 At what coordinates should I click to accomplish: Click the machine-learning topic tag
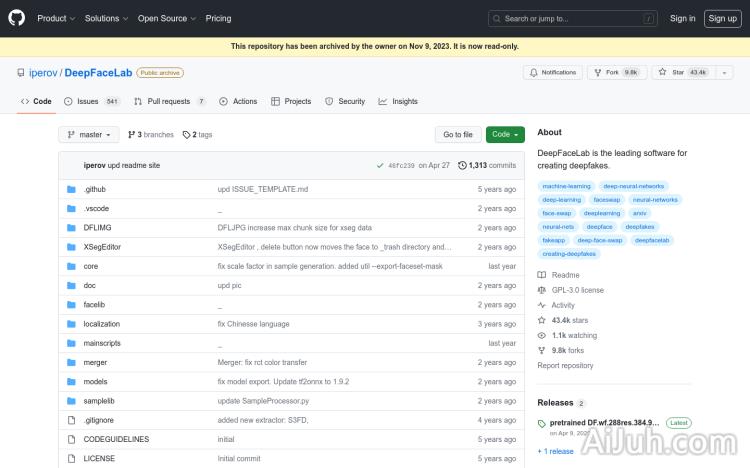566,186
